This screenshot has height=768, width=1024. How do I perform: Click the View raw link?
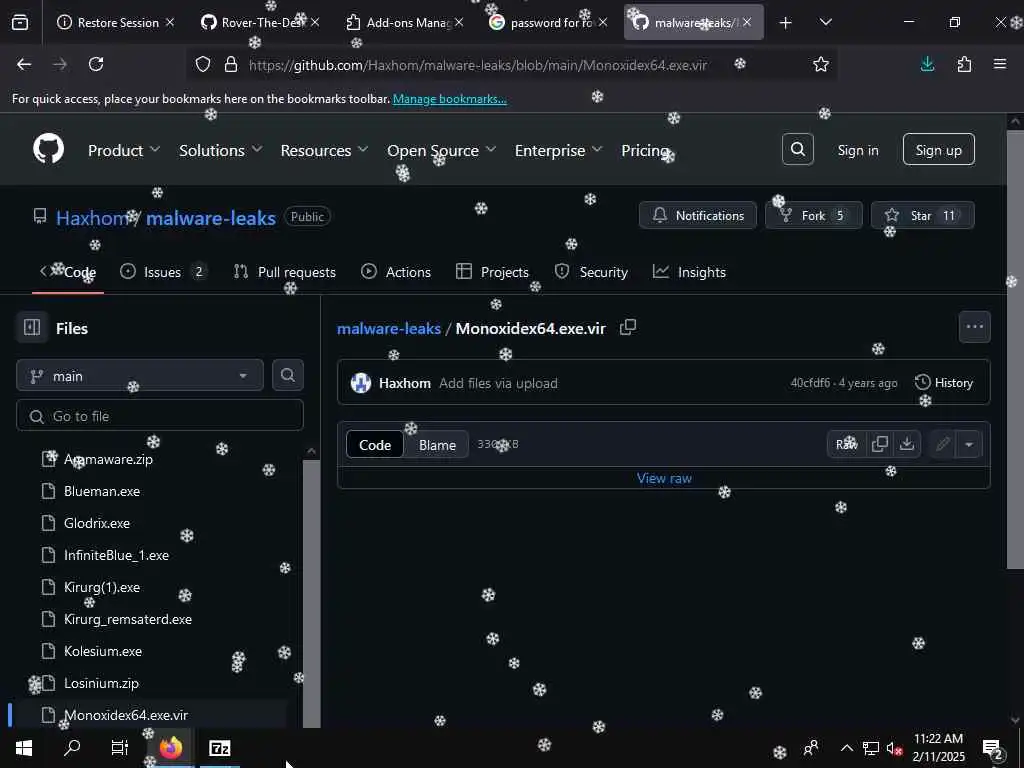click(664, 478)
